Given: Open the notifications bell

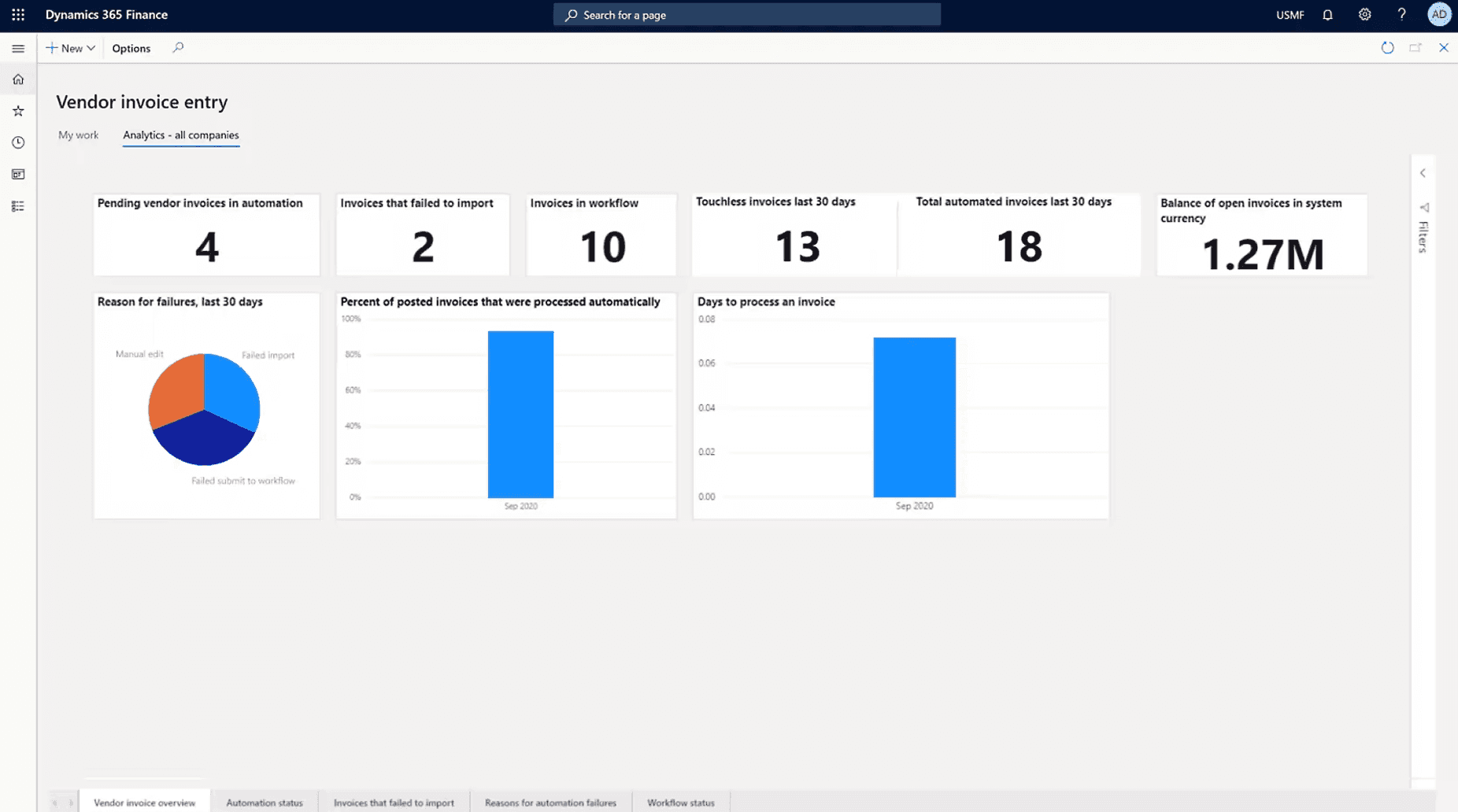Looking at the screenshot, I should coord(1327,15).
